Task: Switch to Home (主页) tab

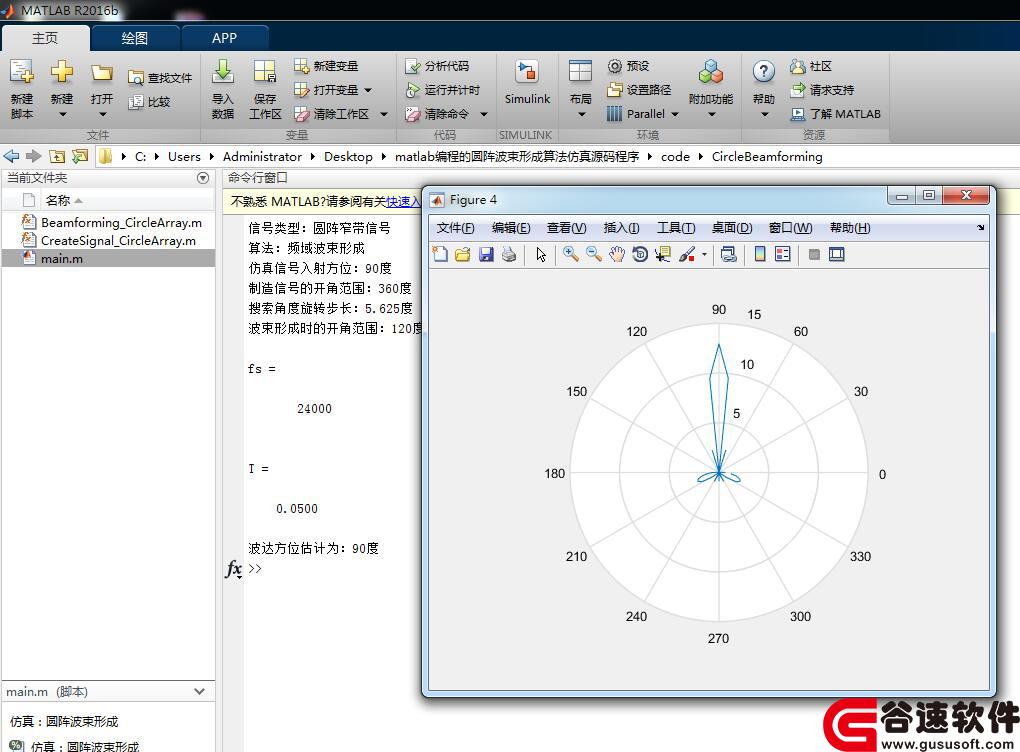Action: [x=45, y=38]
